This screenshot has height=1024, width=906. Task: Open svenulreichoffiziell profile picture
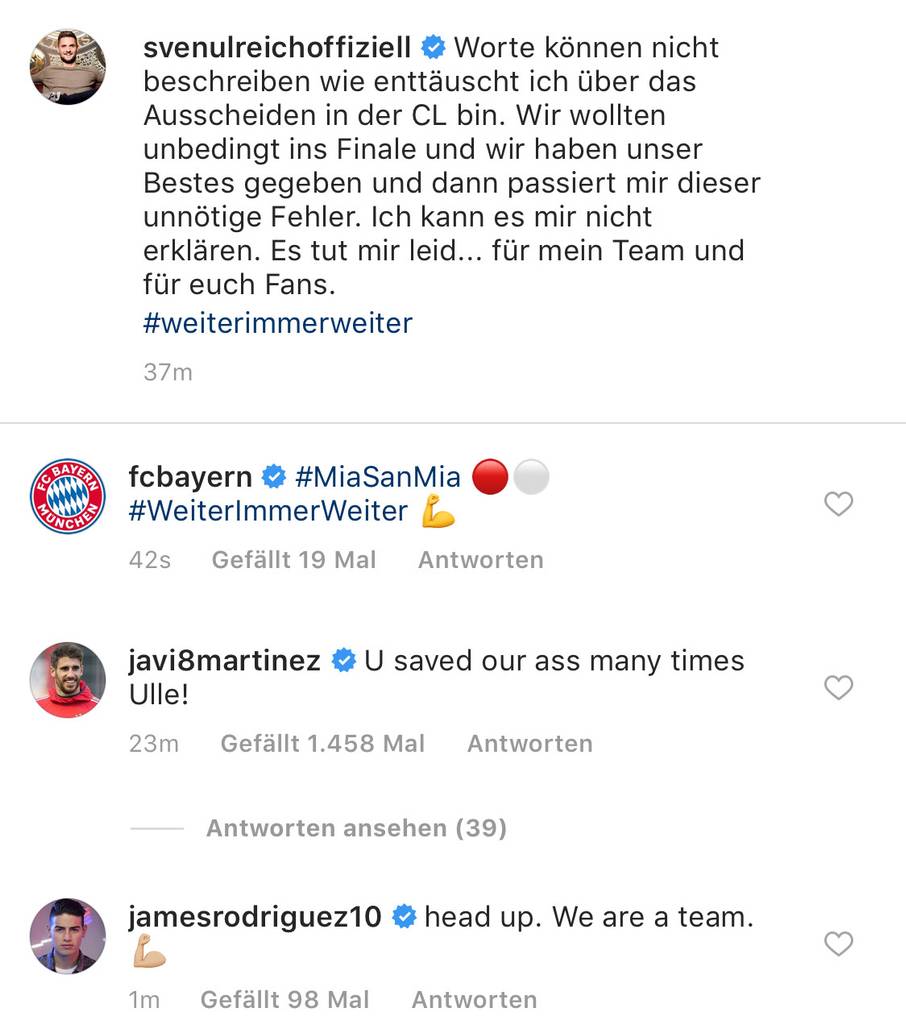tap(68, 66)
